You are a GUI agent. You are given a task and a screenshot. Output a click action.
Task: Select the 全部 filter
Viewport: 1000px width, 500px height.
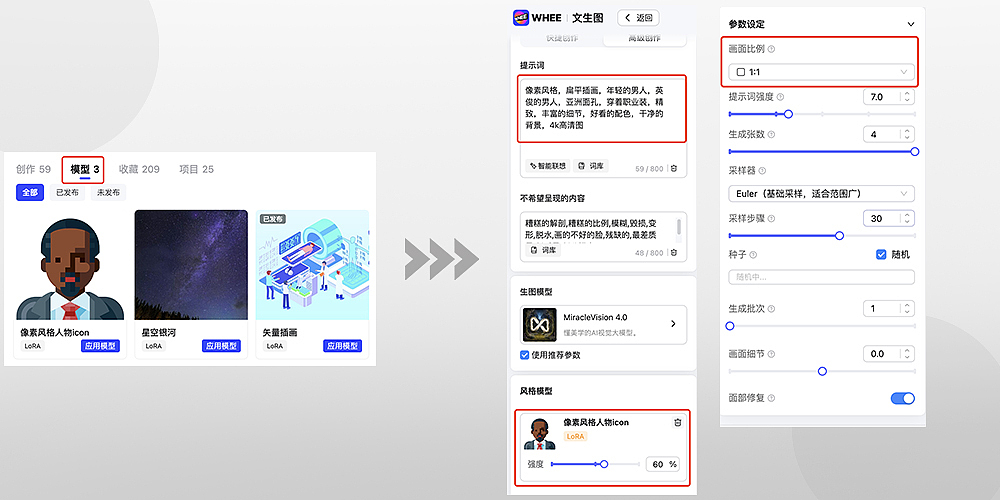30,193
